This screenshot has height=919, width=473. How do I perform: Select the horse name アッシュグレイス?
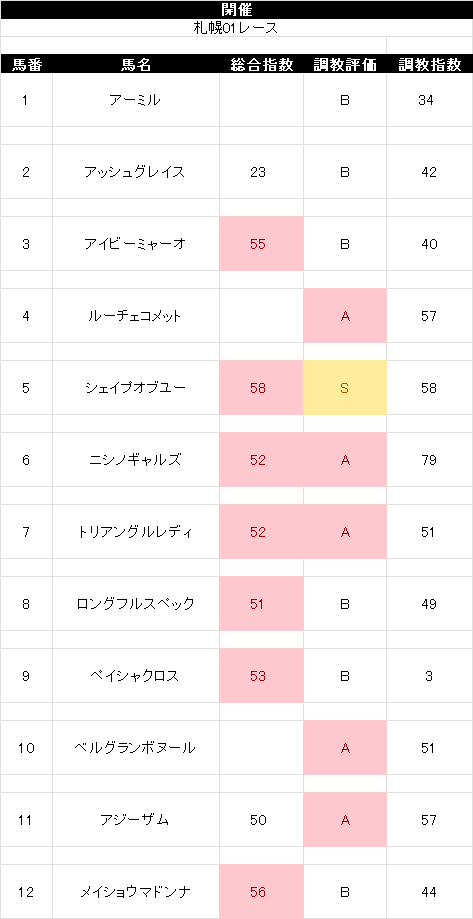point(136,172)
